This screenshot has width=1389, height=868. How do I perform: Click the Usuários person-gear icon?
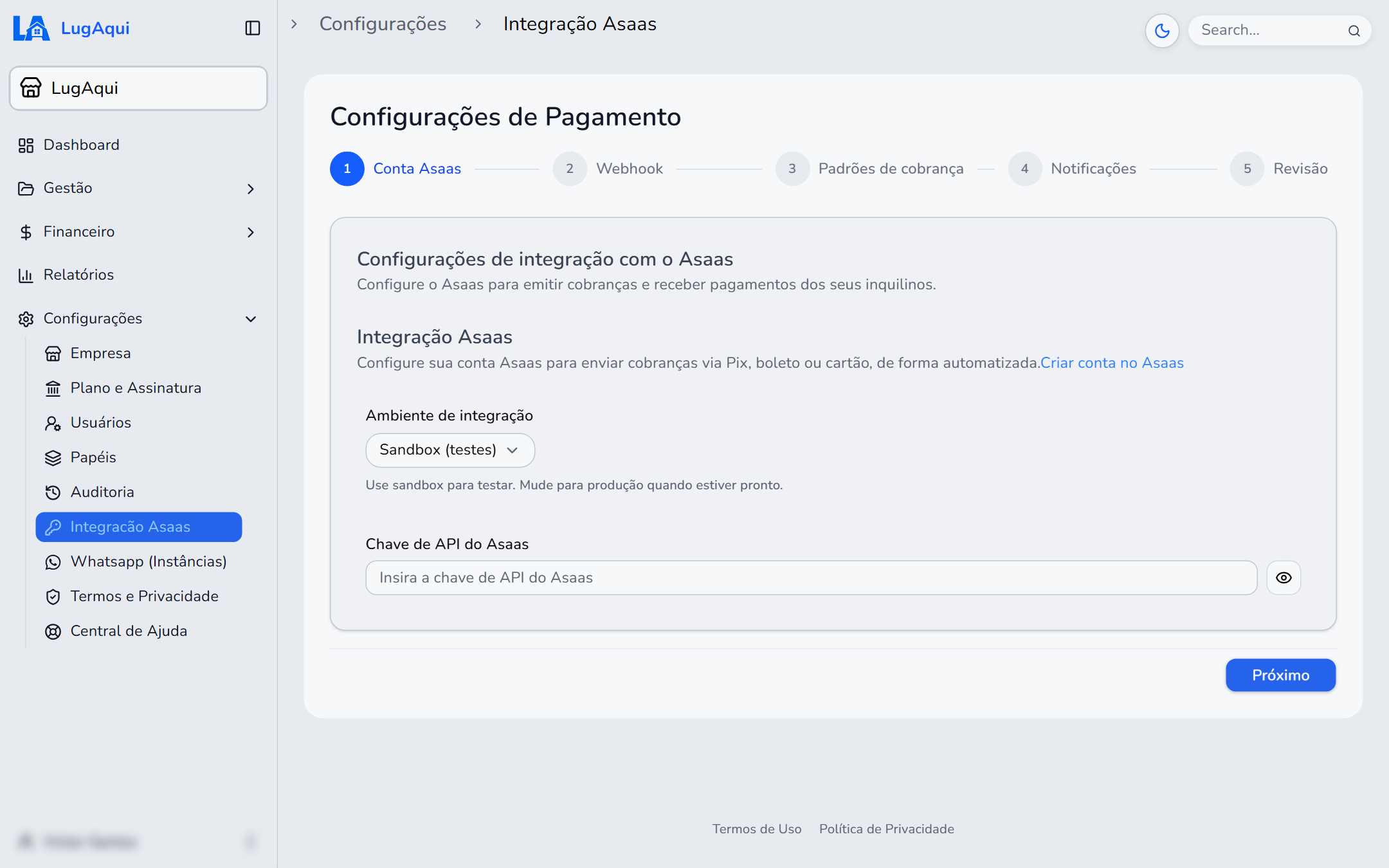click(x=53, y=423)
